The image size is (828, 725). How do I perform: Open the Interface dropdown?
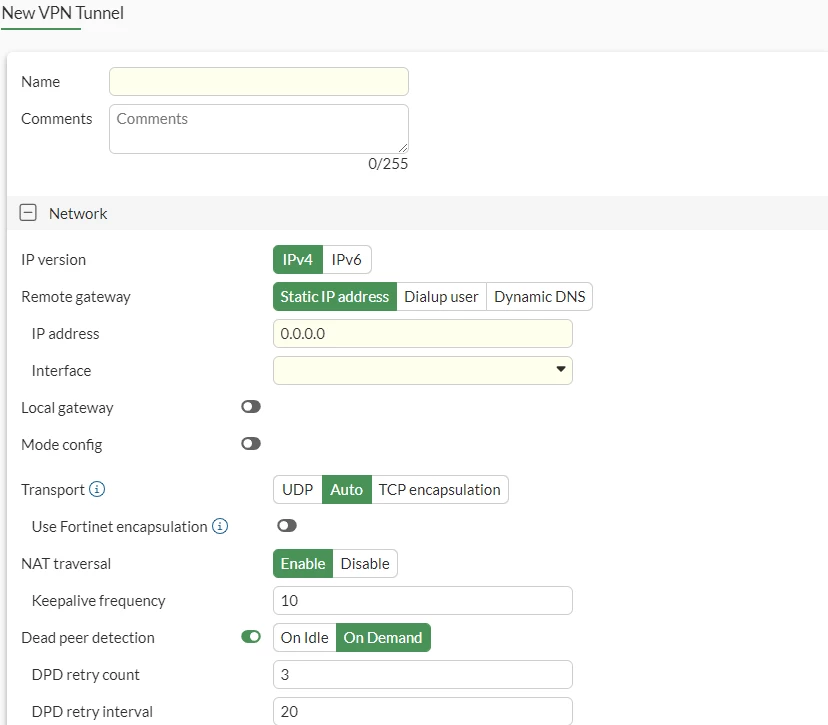[422, 370]
